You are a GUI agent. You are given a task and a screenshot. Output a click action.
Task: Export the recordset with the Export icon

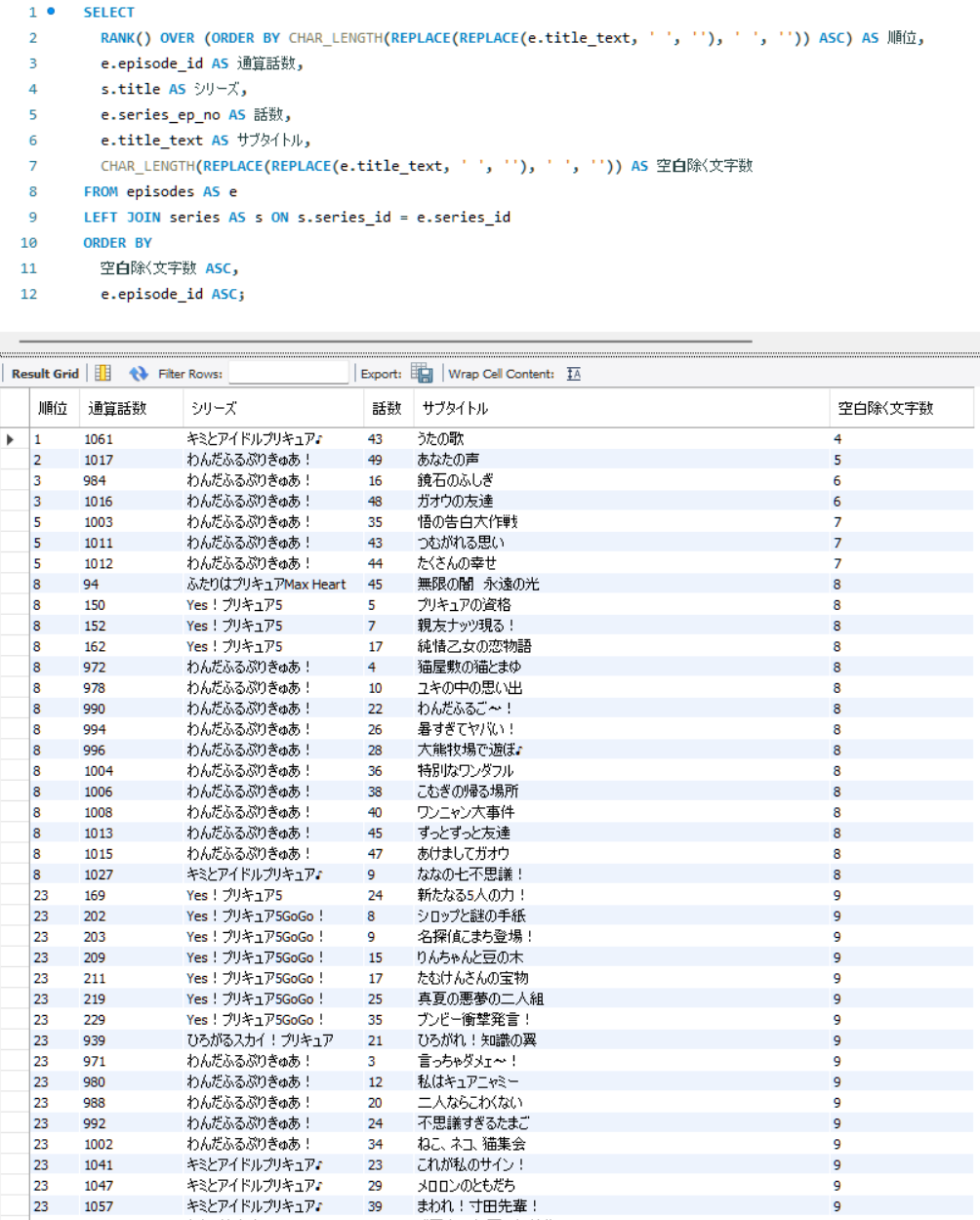pos(422,374)
